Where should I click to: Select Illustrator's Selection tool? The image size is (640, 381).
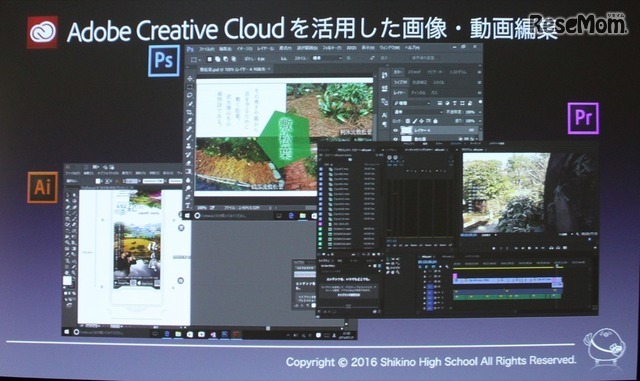click(x=68, y=195)
